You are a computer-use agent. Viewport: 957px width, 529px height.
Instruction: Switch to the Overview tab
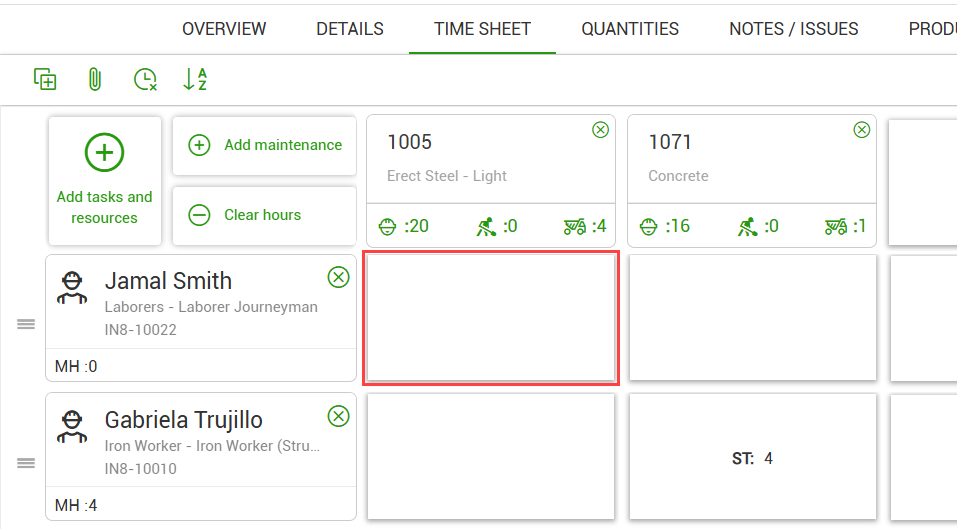point(224,29)
